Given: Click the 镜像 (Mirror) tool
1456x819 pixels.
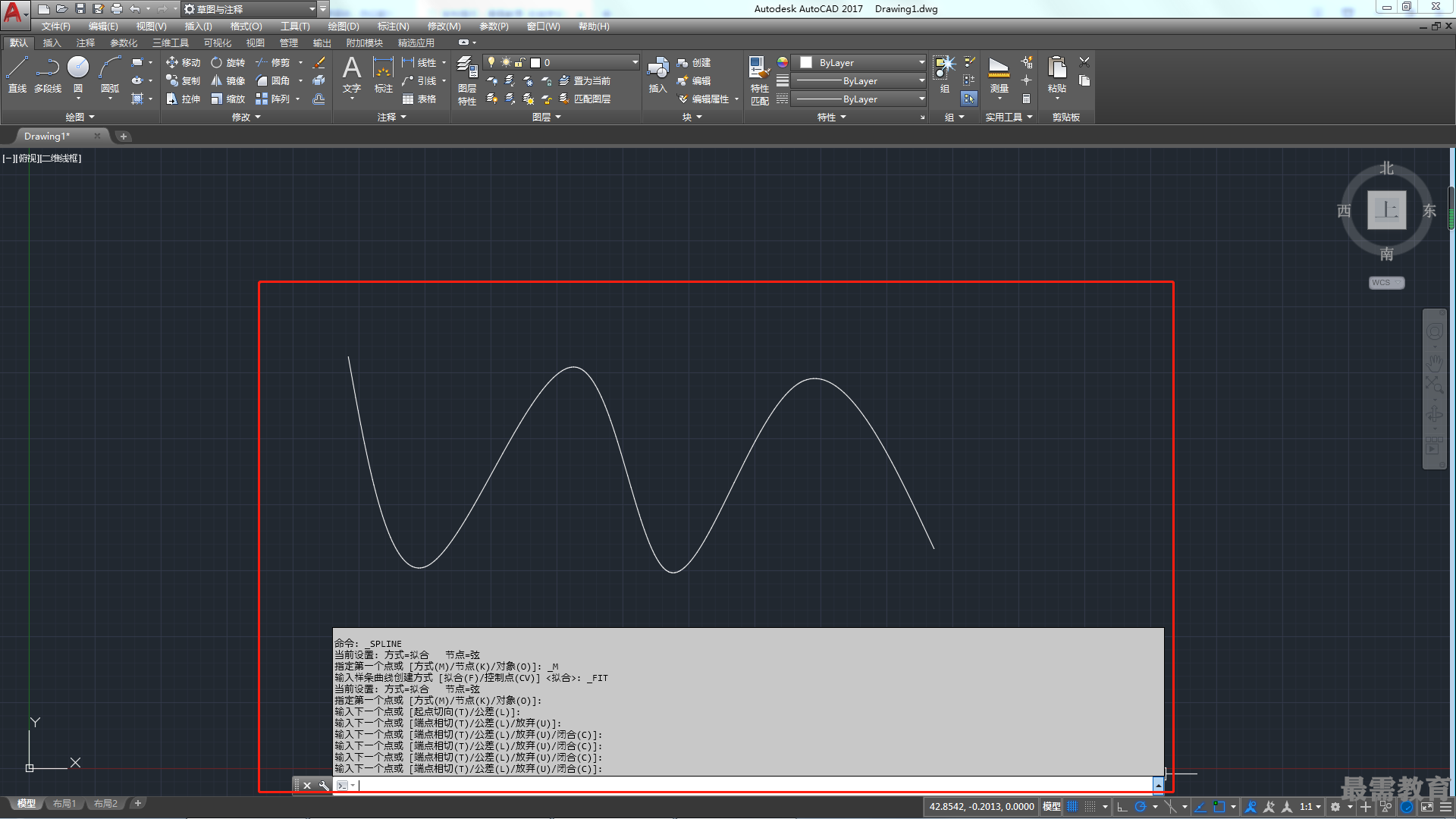Looking at the screenshot, I should 227,80.
